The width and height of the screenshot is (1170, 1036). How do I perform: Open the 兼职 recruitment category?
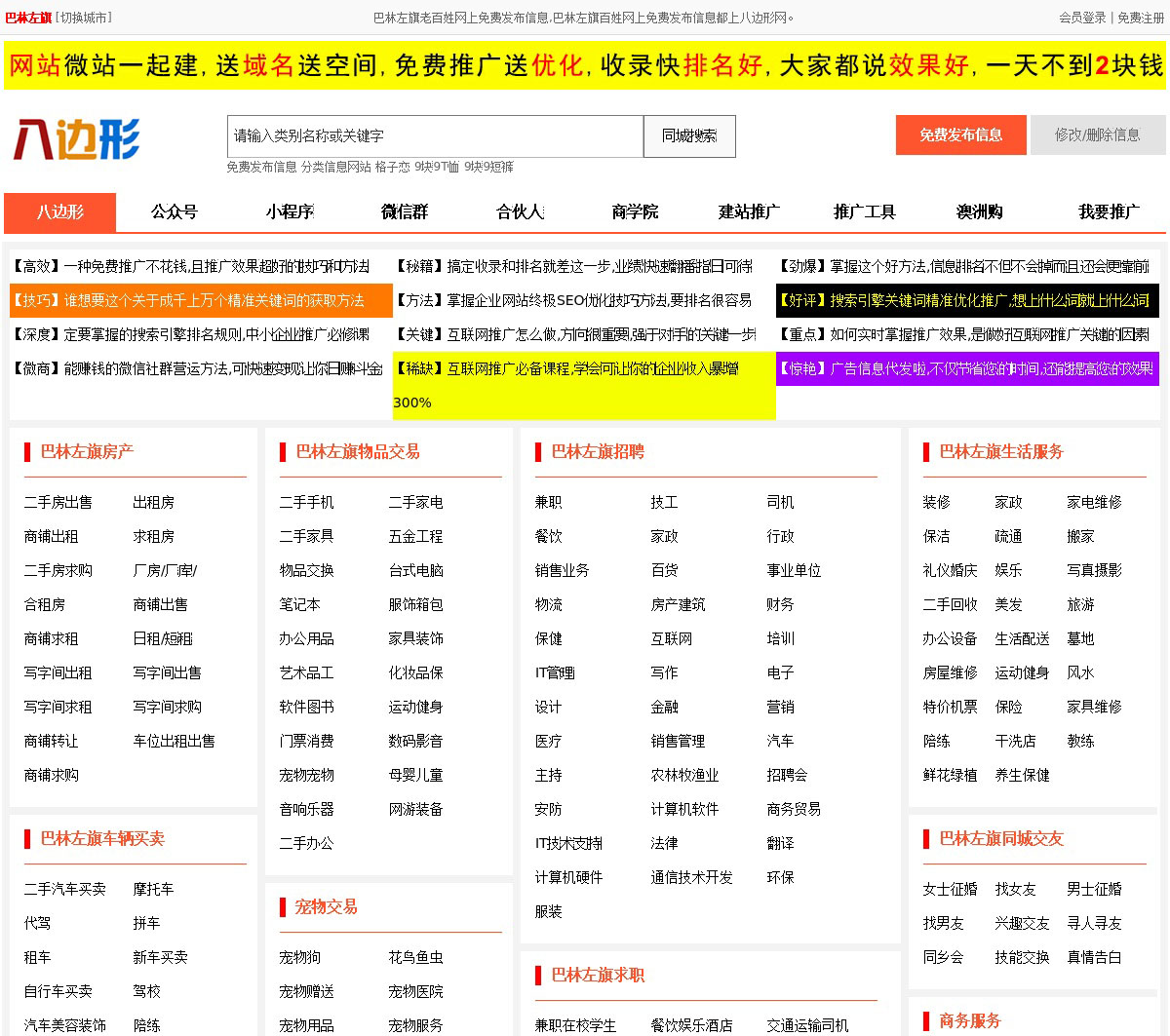pos(548,503)
